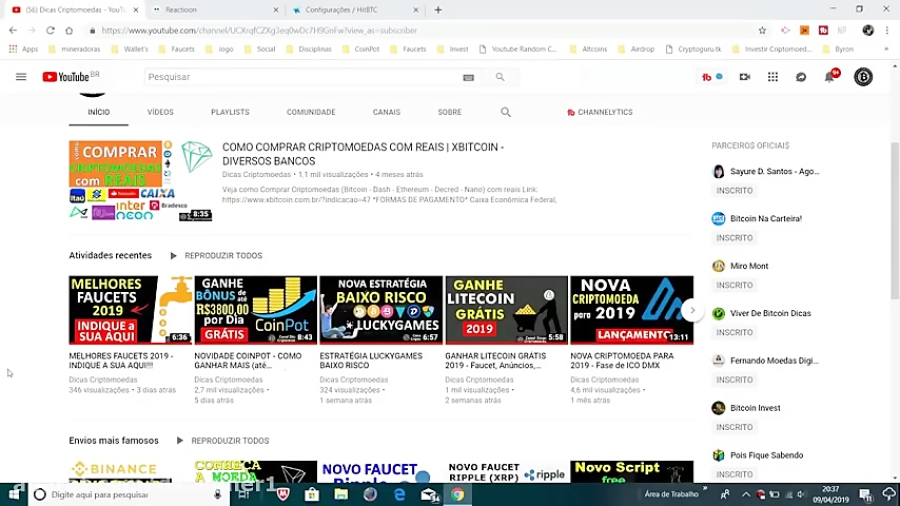Open the COMUNIDADE channel tab

pos(311,112)
